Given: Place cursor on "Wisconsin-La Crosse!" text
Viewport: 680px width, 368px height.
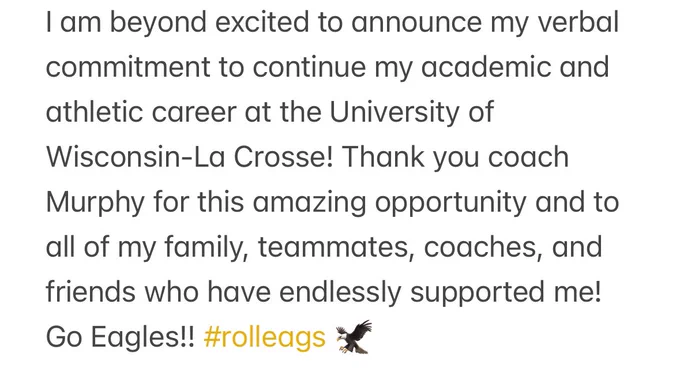Looking at the screenshot, I should click(190, 157).
